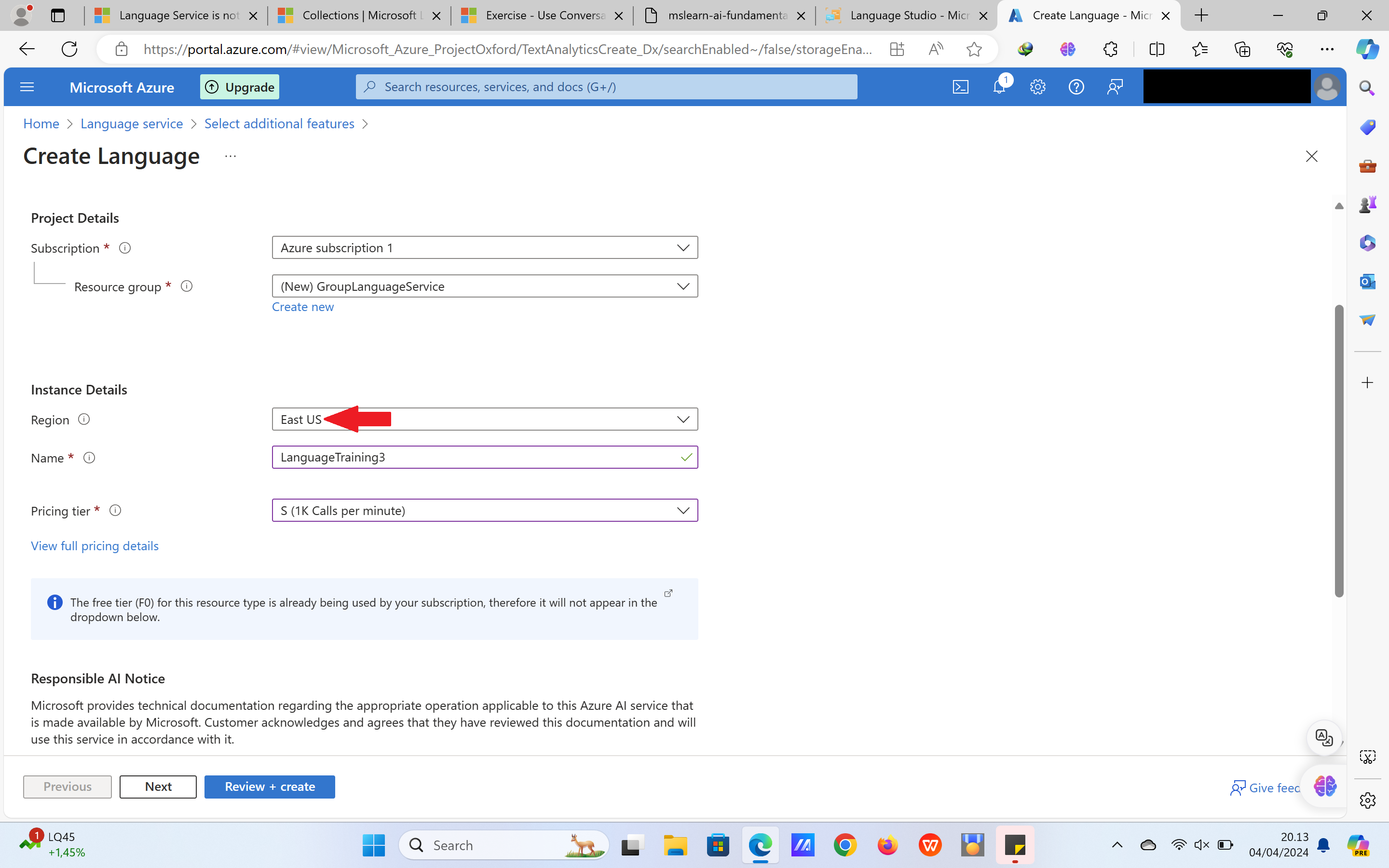Click the Language service breadcrumb
This screenshot has width=1389, height=868.
coord(132,123)
